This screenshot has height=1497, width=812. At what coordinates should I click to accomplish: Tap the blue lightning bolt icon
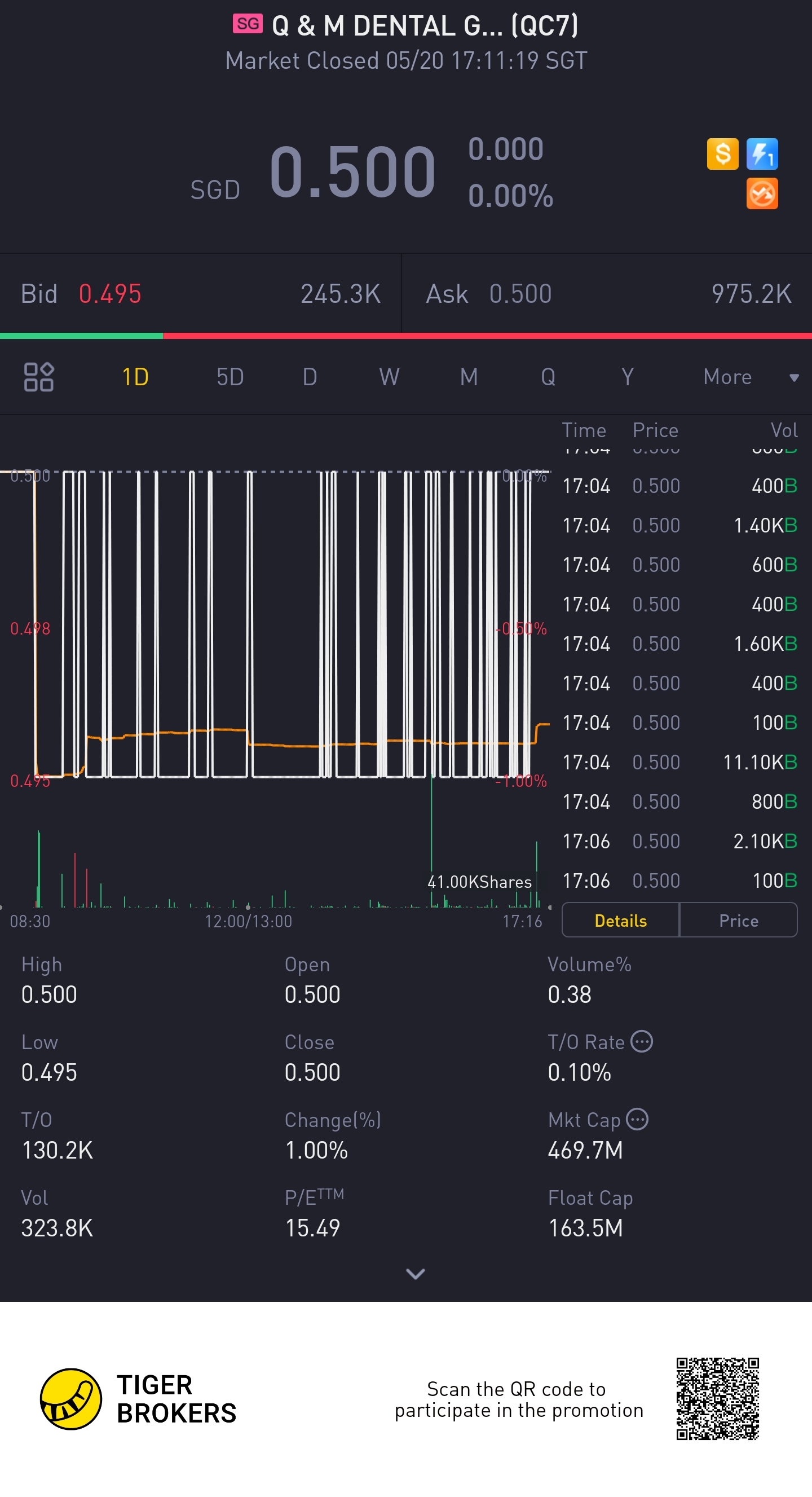pyautogui.click(x=761, y=154)
